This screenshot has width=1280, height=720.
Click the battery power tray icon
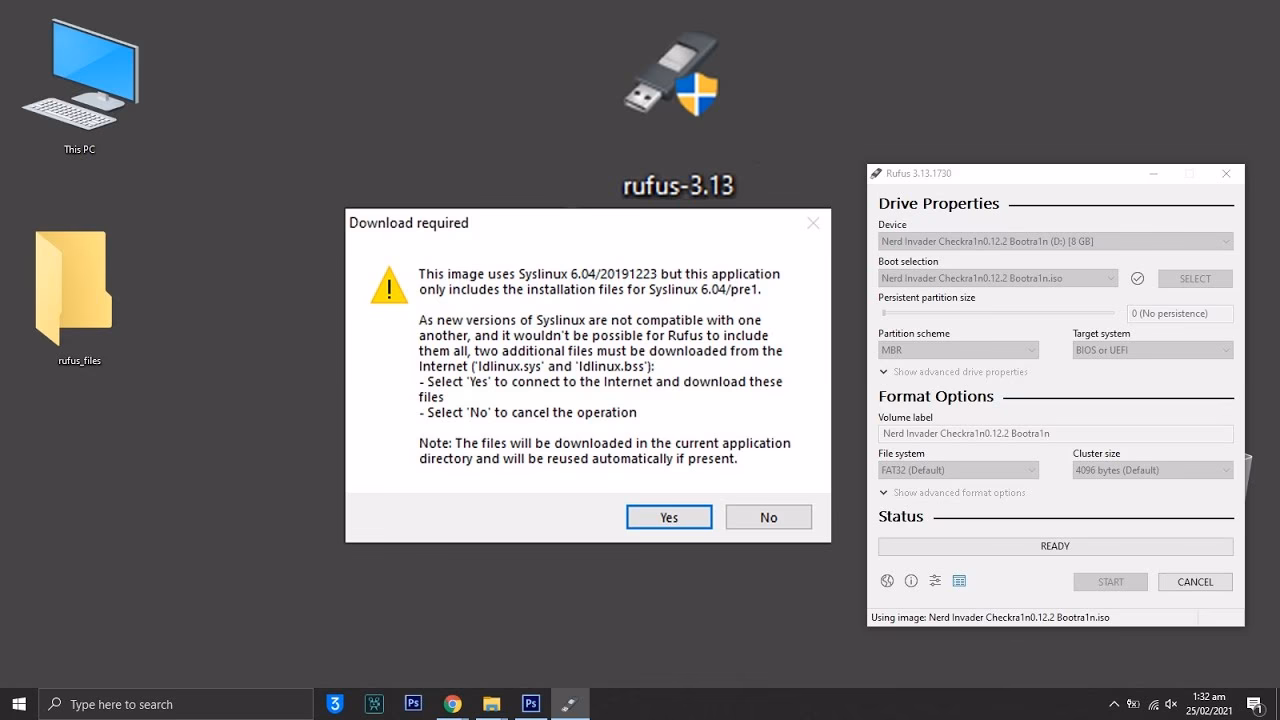pyautogui.click(x=1133, y=704)
